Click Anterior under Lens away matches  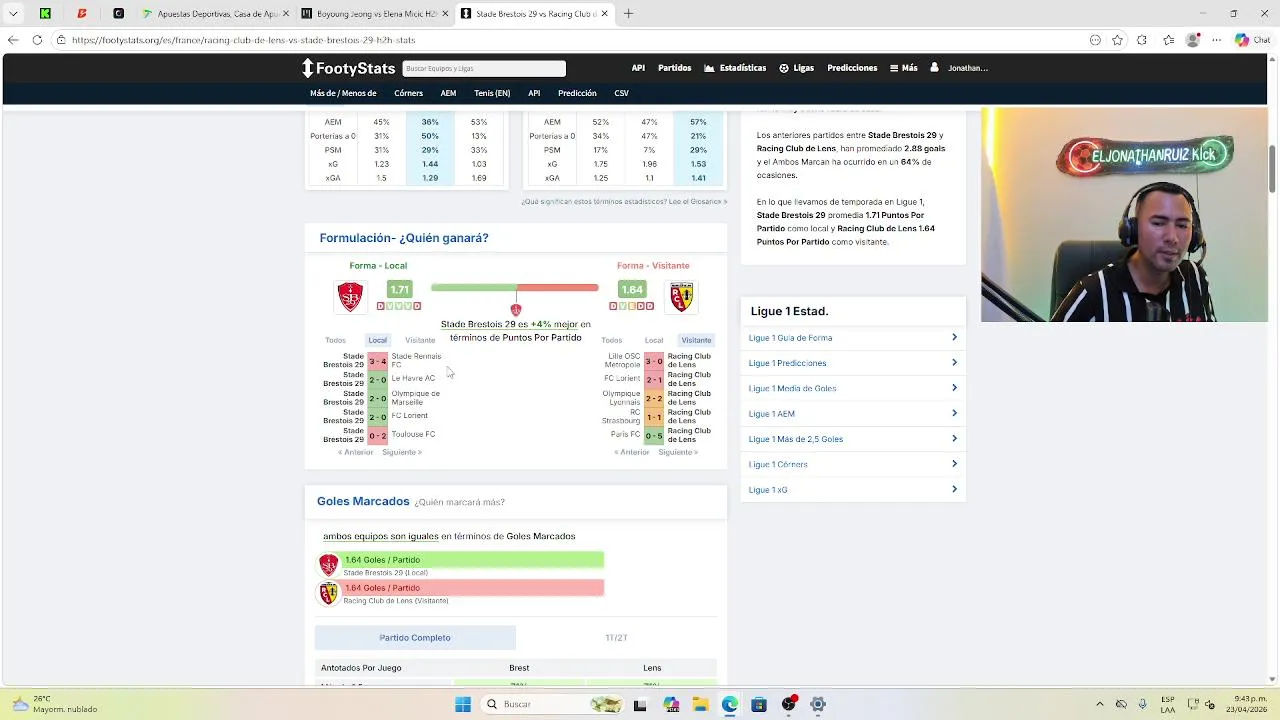[x=632, y=452]
